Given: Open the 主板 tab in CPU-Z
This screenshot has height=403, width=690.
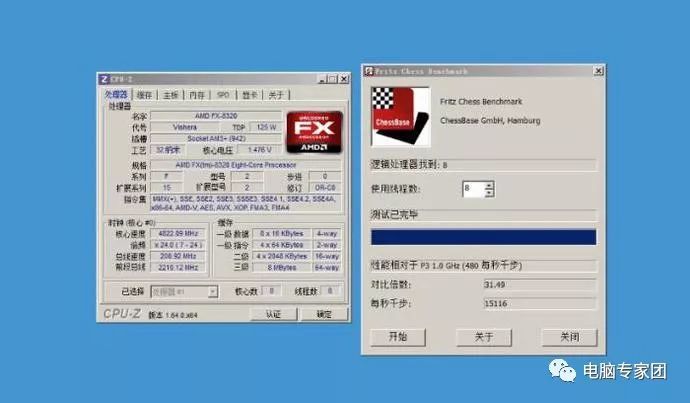Looking at the screenshot, I should click(170, 95).
